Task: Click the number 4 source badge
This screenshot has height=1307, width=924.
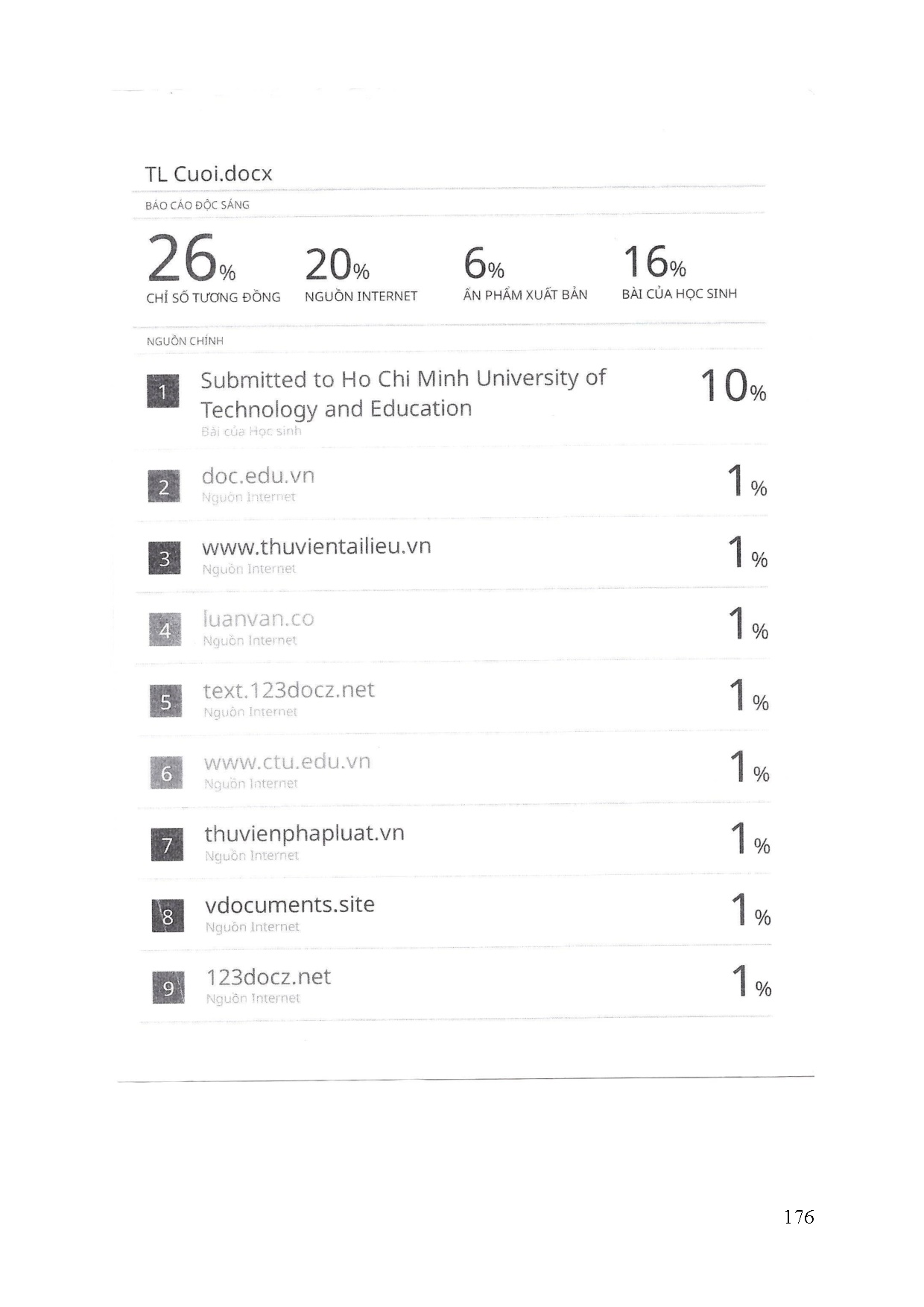Action: click(165, 630)
